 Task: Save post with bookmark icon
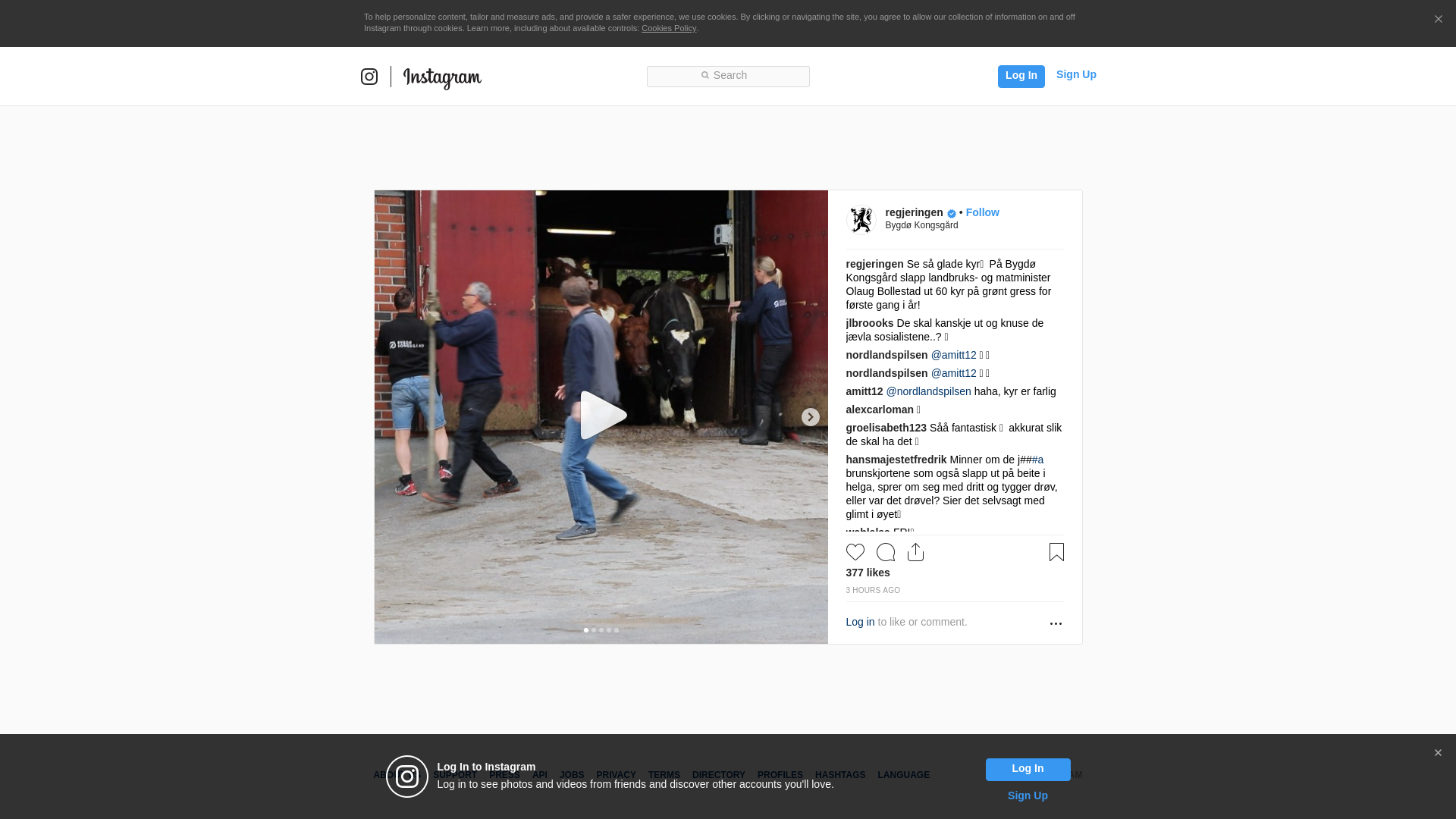(1056, 552)
